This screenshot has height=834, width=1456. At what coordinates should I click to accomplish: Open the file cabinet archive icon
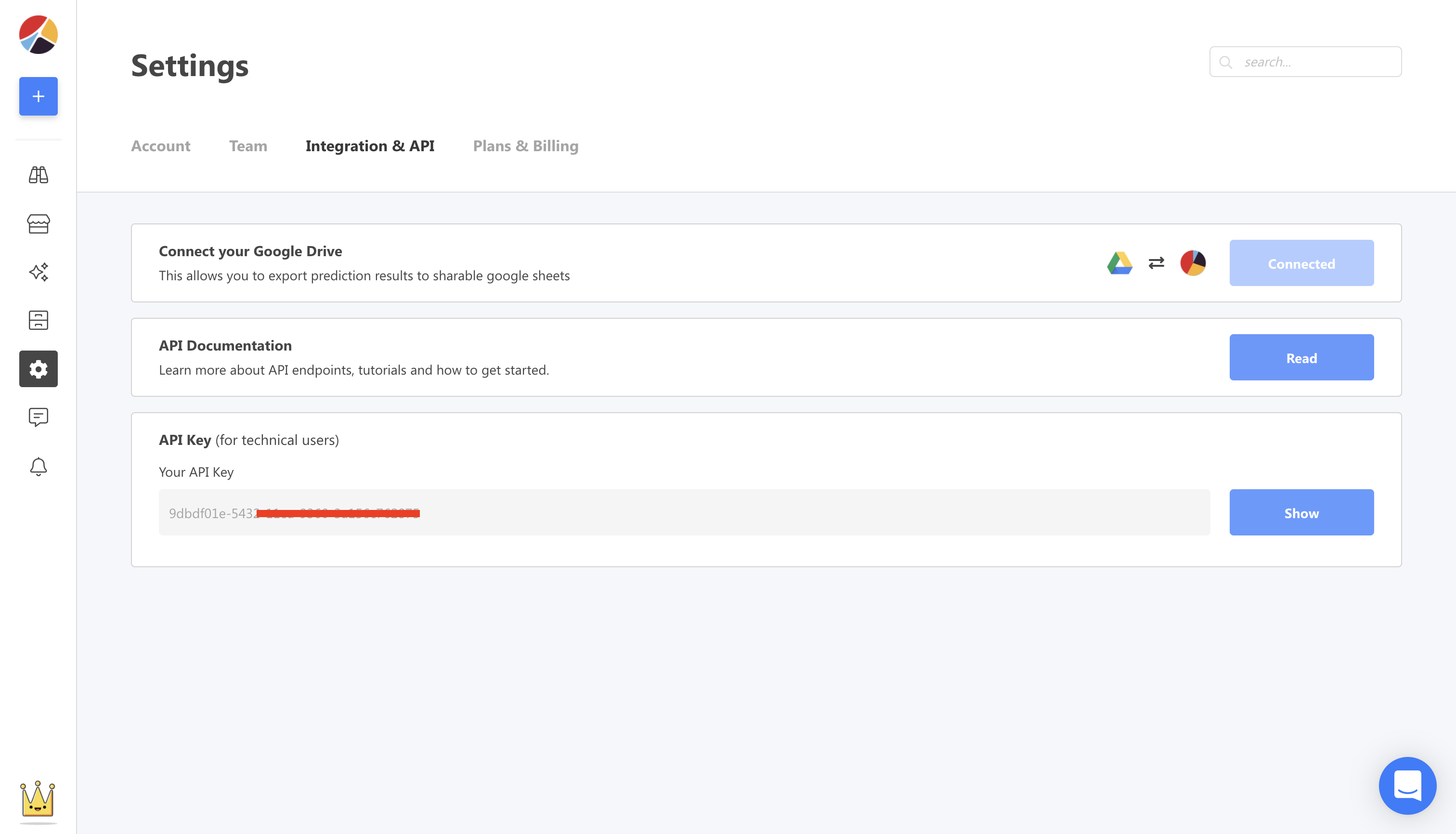coord(39,320)
